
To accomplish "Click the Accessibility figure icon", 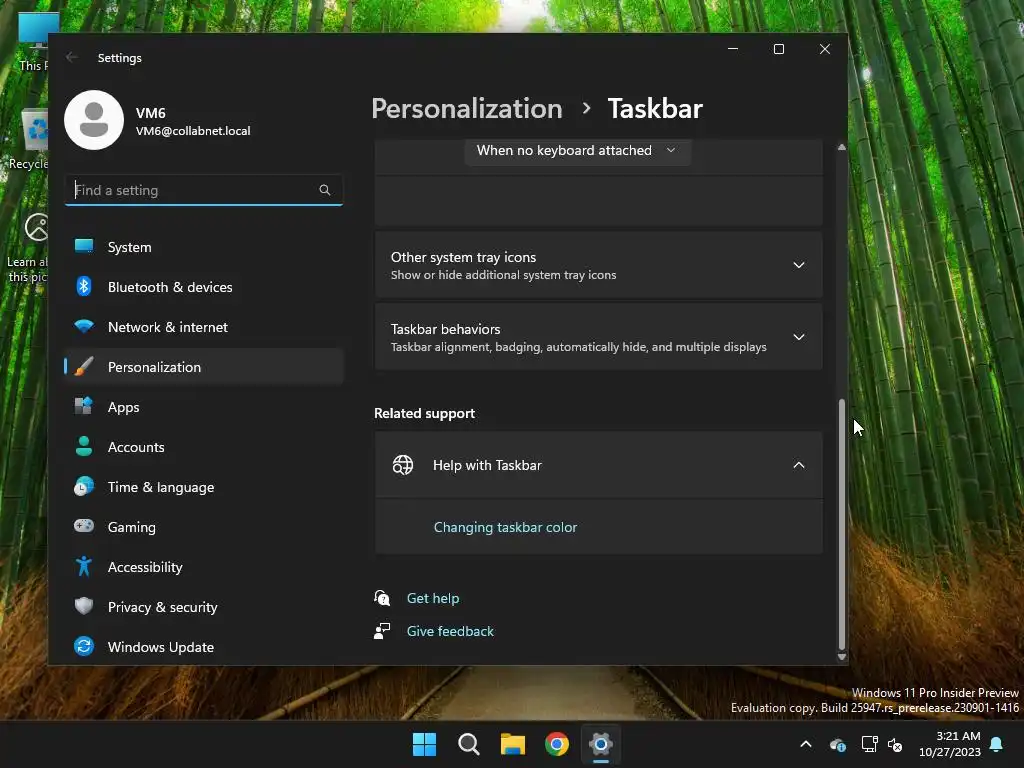I will (84, 566).
